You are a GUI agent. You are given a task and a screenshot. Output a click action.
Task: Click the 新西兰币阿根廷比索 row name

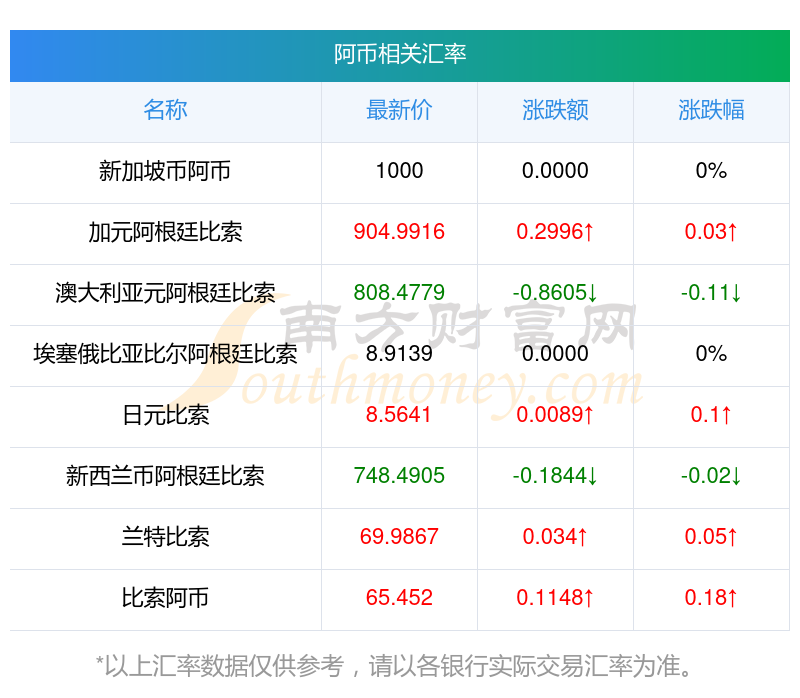[x=165, y=476]
